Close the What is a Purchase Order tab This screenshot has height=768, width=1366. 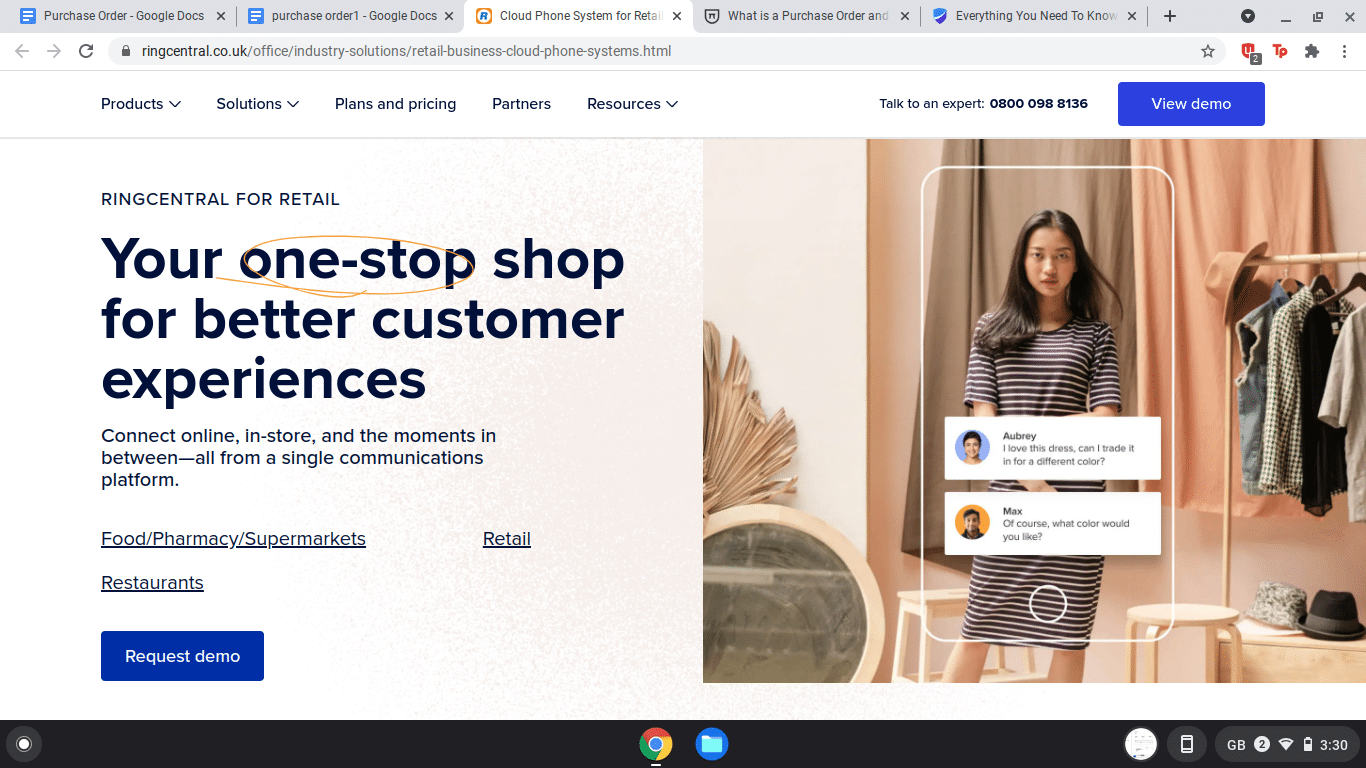(x=905, y=16)
